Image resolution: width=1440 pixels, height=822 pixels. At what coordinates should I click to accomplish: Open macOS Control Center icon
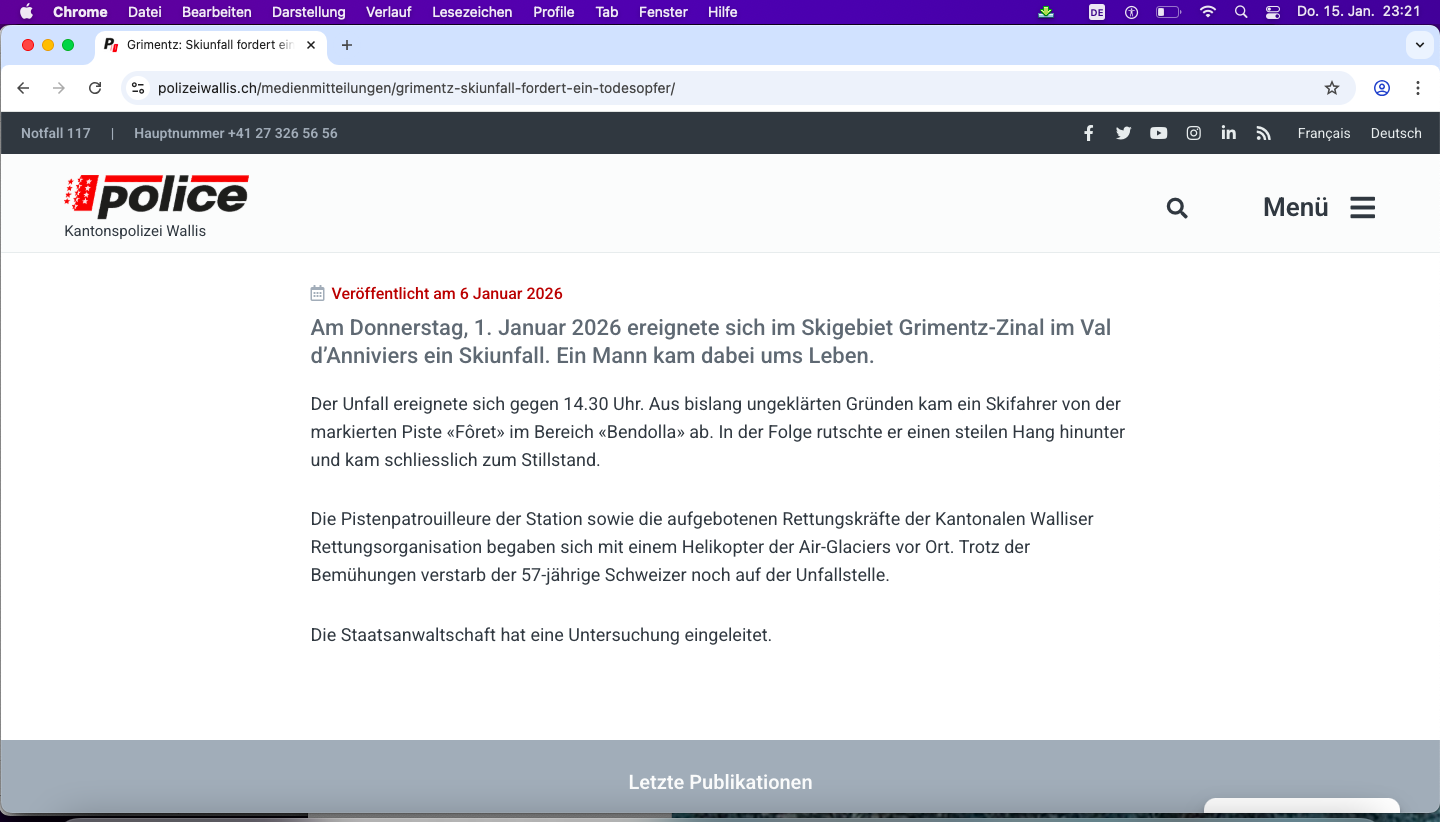[x=1272, y=12]
